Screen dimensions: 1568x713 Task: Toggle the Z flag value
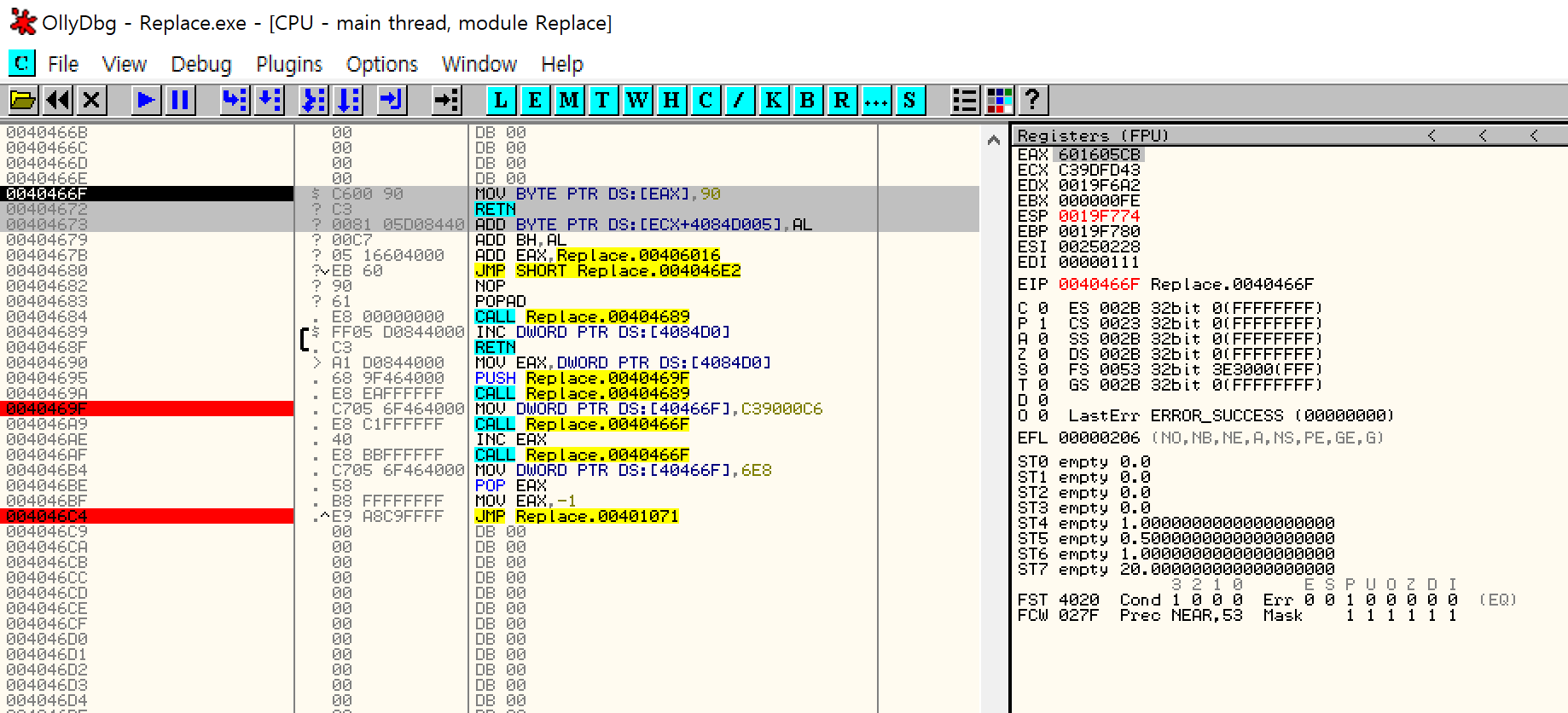pos(1042,354)
